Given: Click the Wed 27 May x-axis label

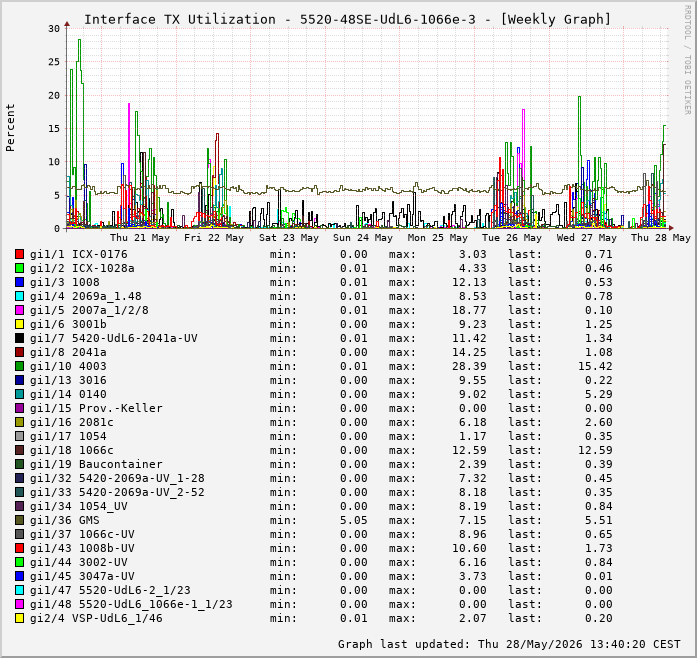Looking at the screenshot, I should 587,237.
